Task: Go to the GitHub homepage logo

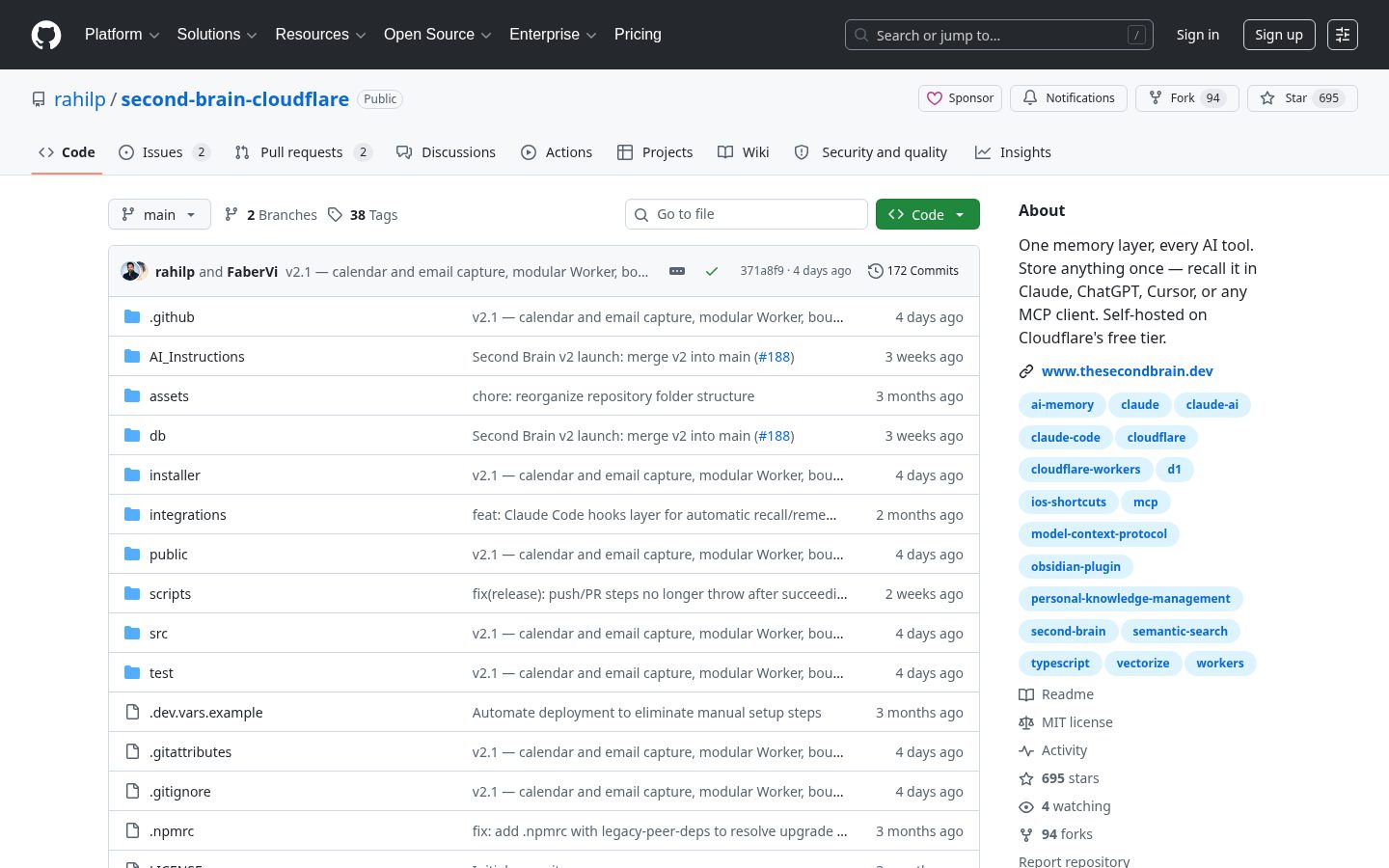Action: [46, 35]
